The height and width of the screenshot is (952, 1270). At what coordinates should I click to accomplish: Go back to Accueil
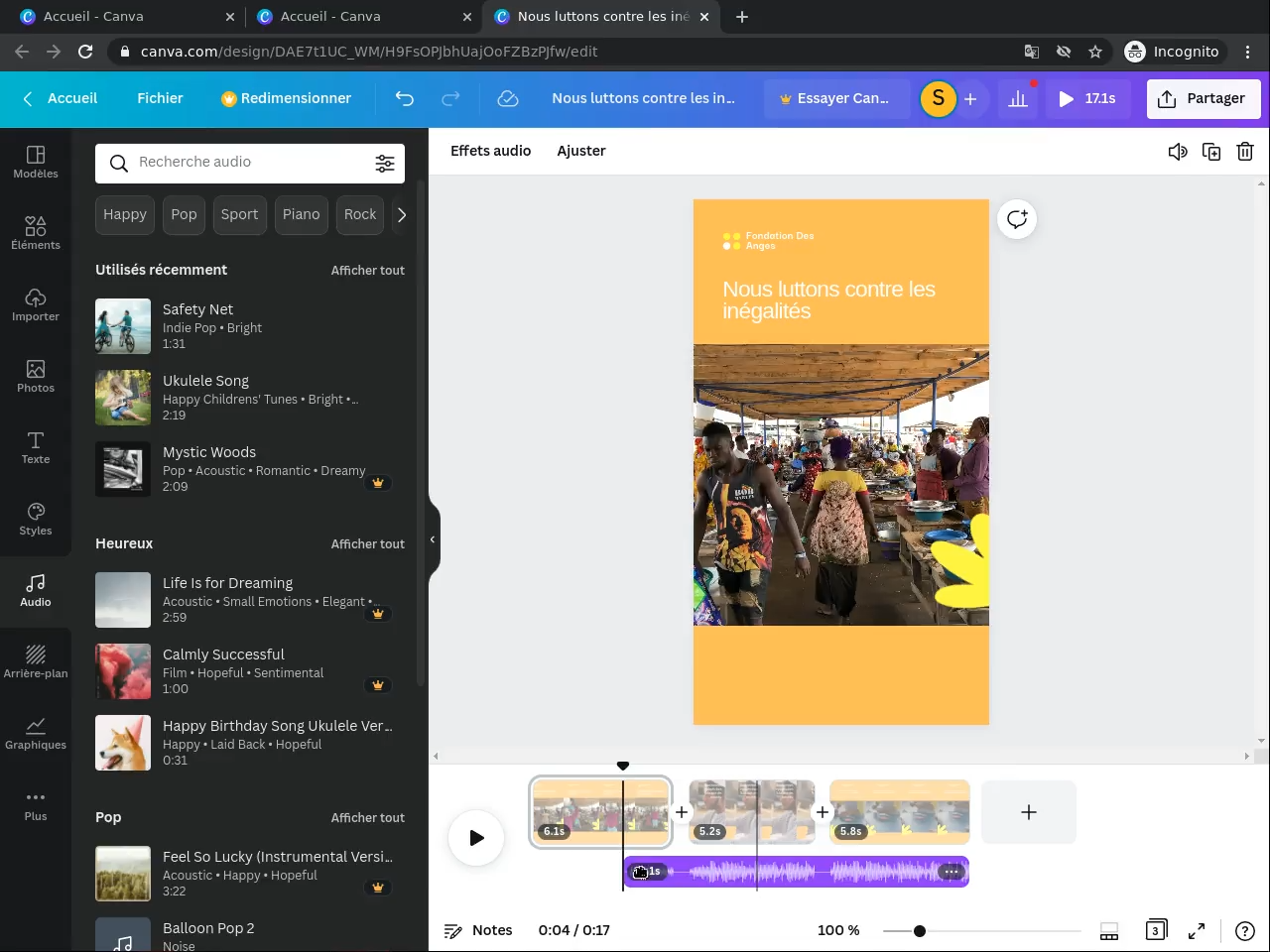pos(61,98)
